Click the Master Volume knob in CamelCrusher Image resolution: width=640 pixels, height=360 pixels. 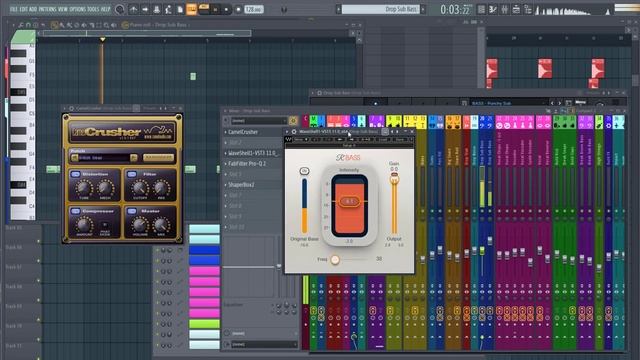point(140,224)
